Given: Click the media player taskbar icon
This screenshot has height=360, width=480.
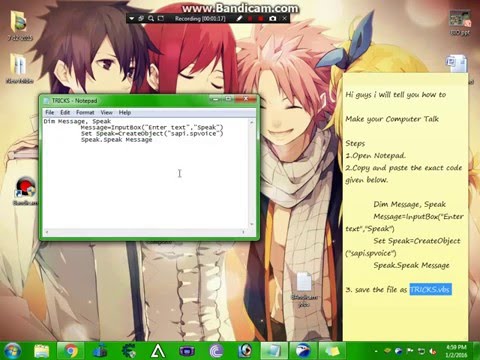Looking at the screenshot, I should pyautogui.click(x=245, y=351).
